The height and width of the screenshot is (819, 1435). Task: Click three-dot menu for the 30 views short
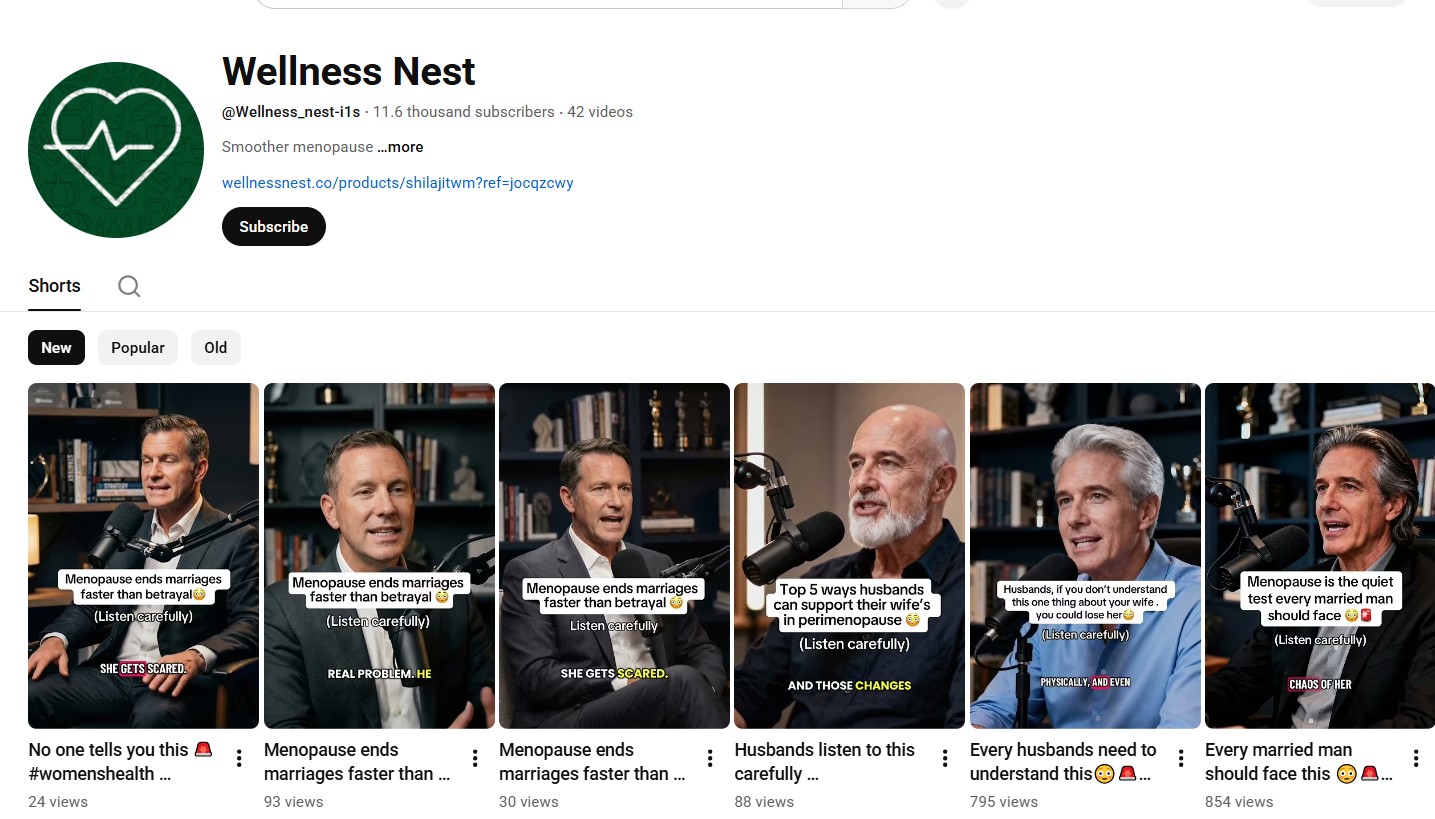point(710,759)
